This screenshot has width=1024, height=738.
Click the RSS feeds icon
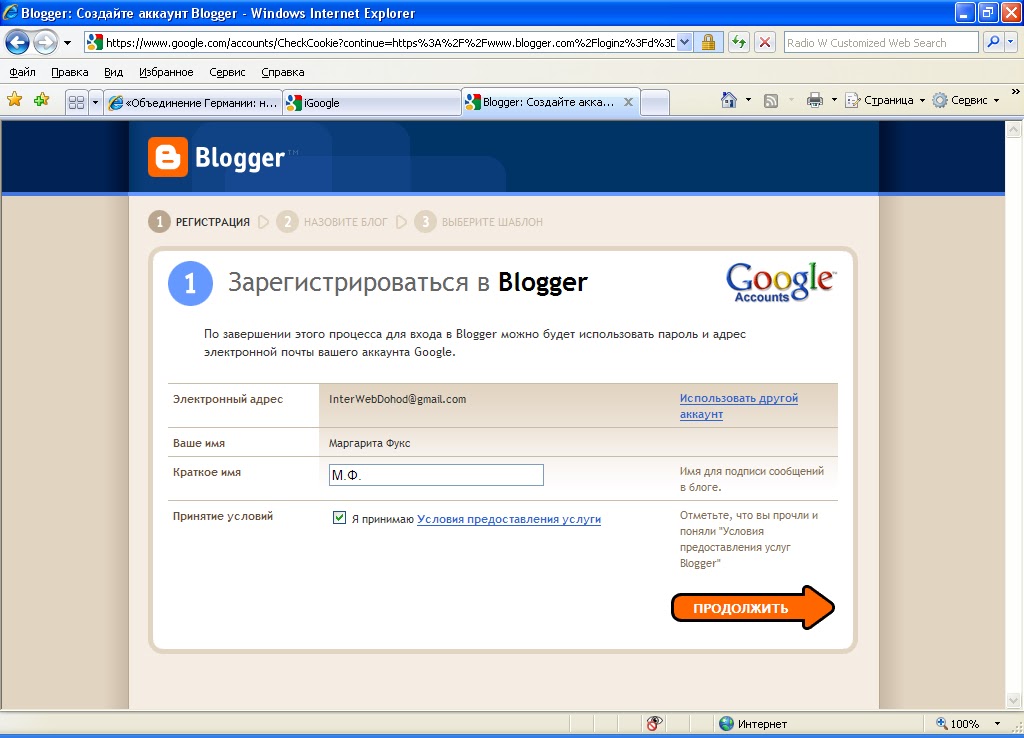click(x=771, y=100)
